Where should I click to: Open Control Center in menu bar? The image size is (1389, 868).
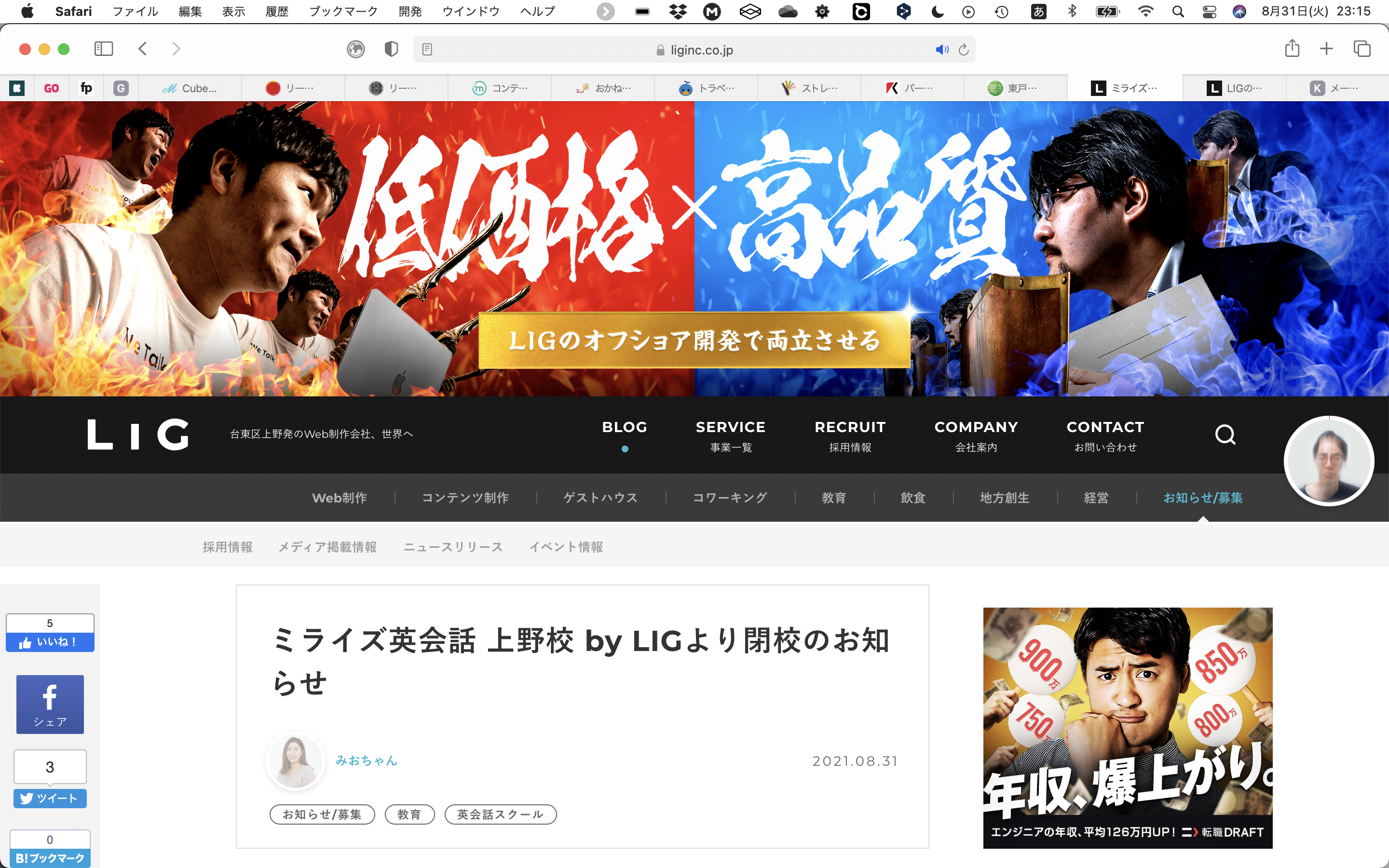(x=1210, y=11)
